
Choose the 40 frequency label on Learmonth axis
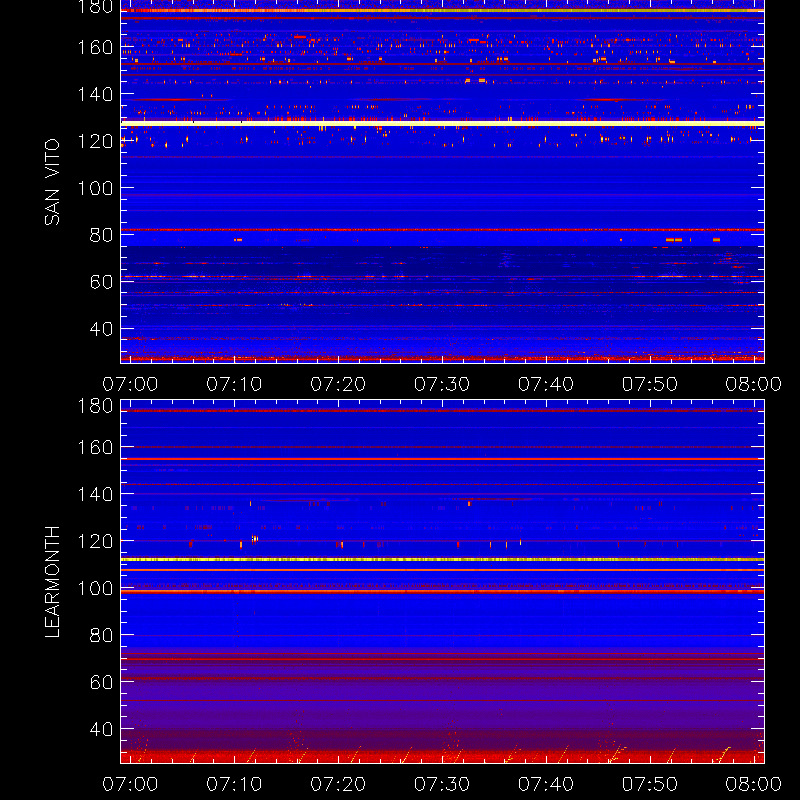click(x=101, y=729)
